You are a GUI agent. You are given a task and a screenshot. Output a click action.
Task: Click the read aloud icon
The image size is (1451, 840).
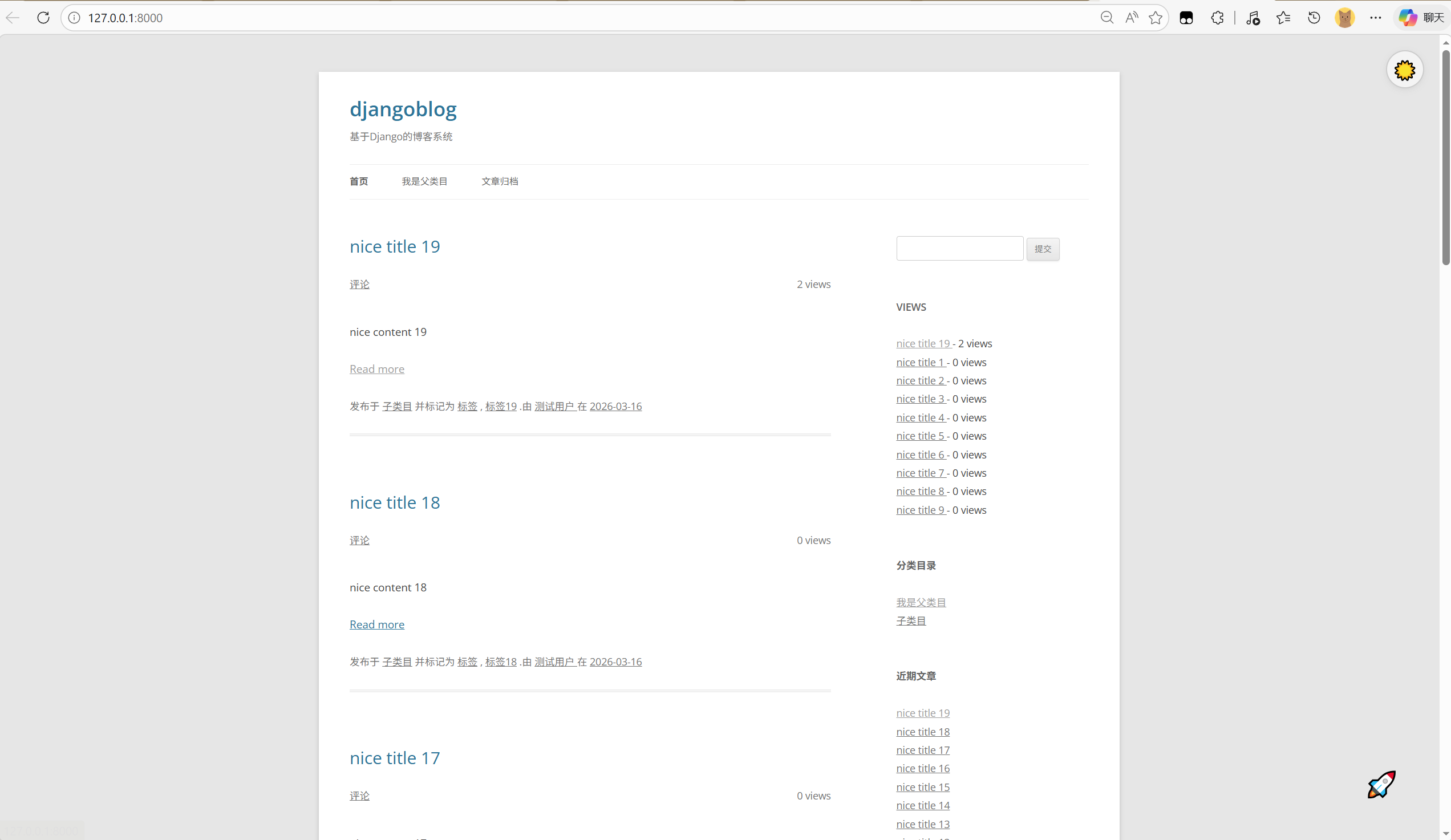click(x=1132, y=18)
